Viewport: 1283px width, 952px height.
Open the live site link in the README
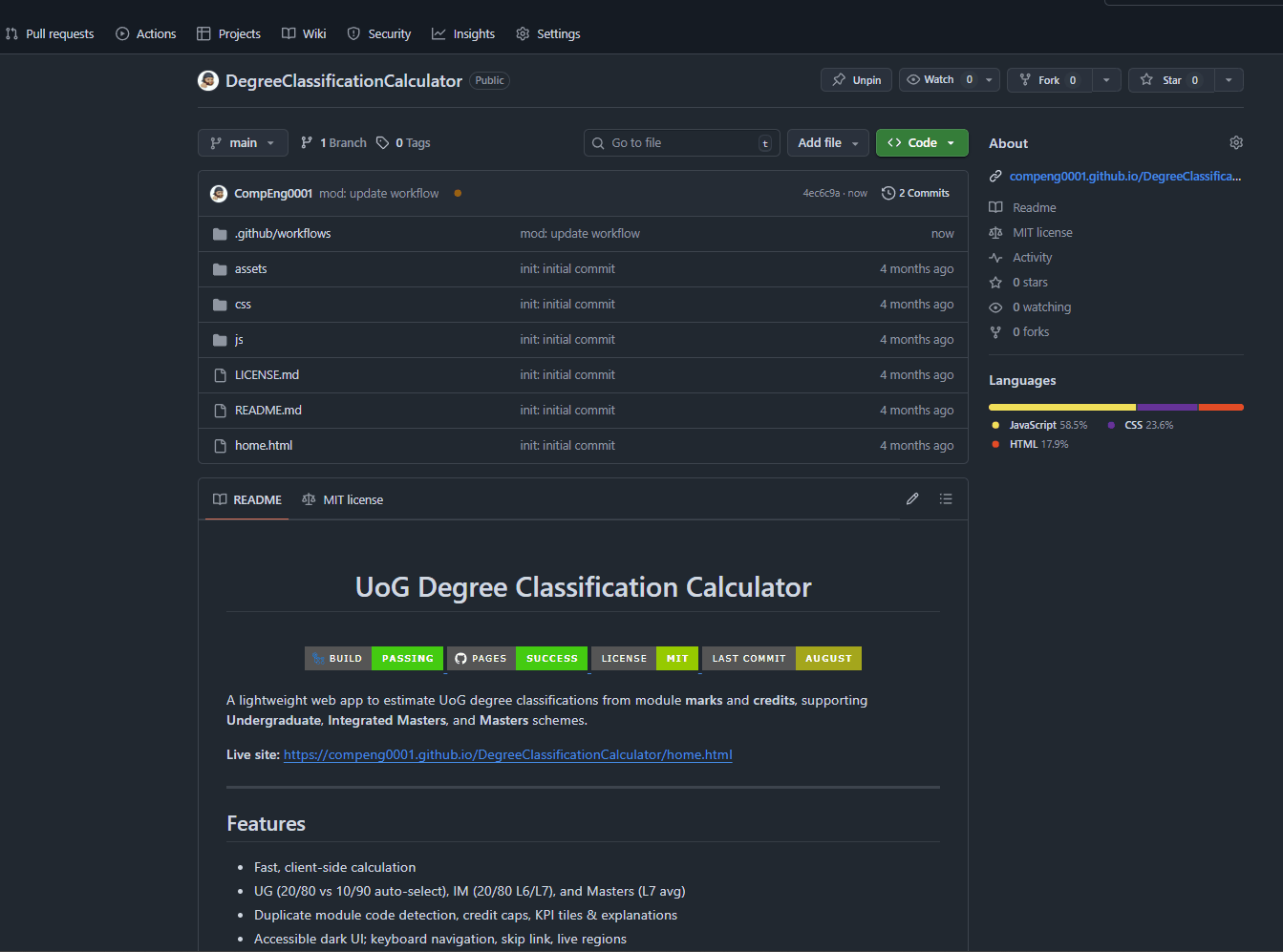[x=507, y=754]
